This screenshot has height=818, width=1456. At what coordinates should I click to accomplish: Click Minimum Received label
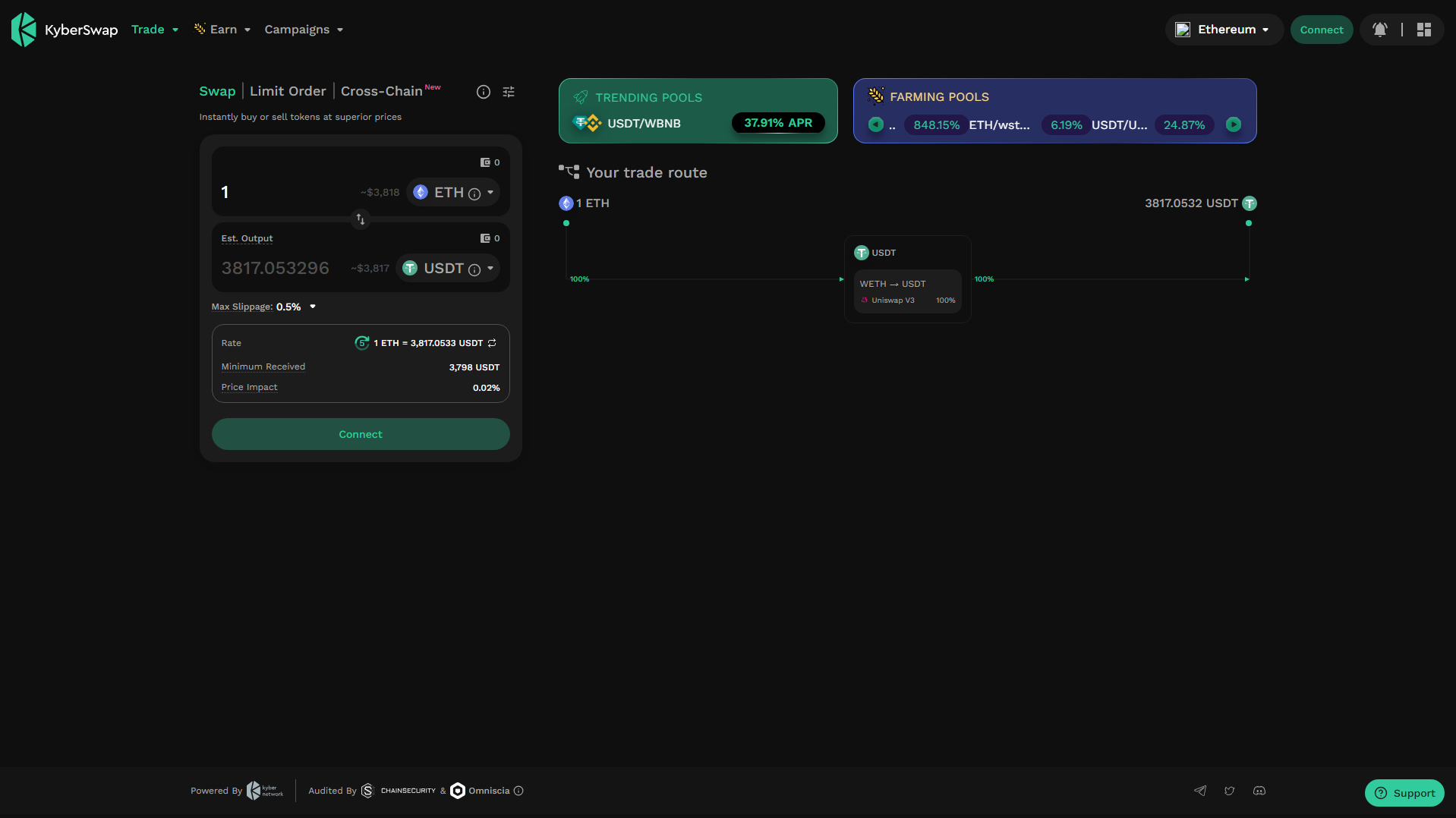(263, 367)
